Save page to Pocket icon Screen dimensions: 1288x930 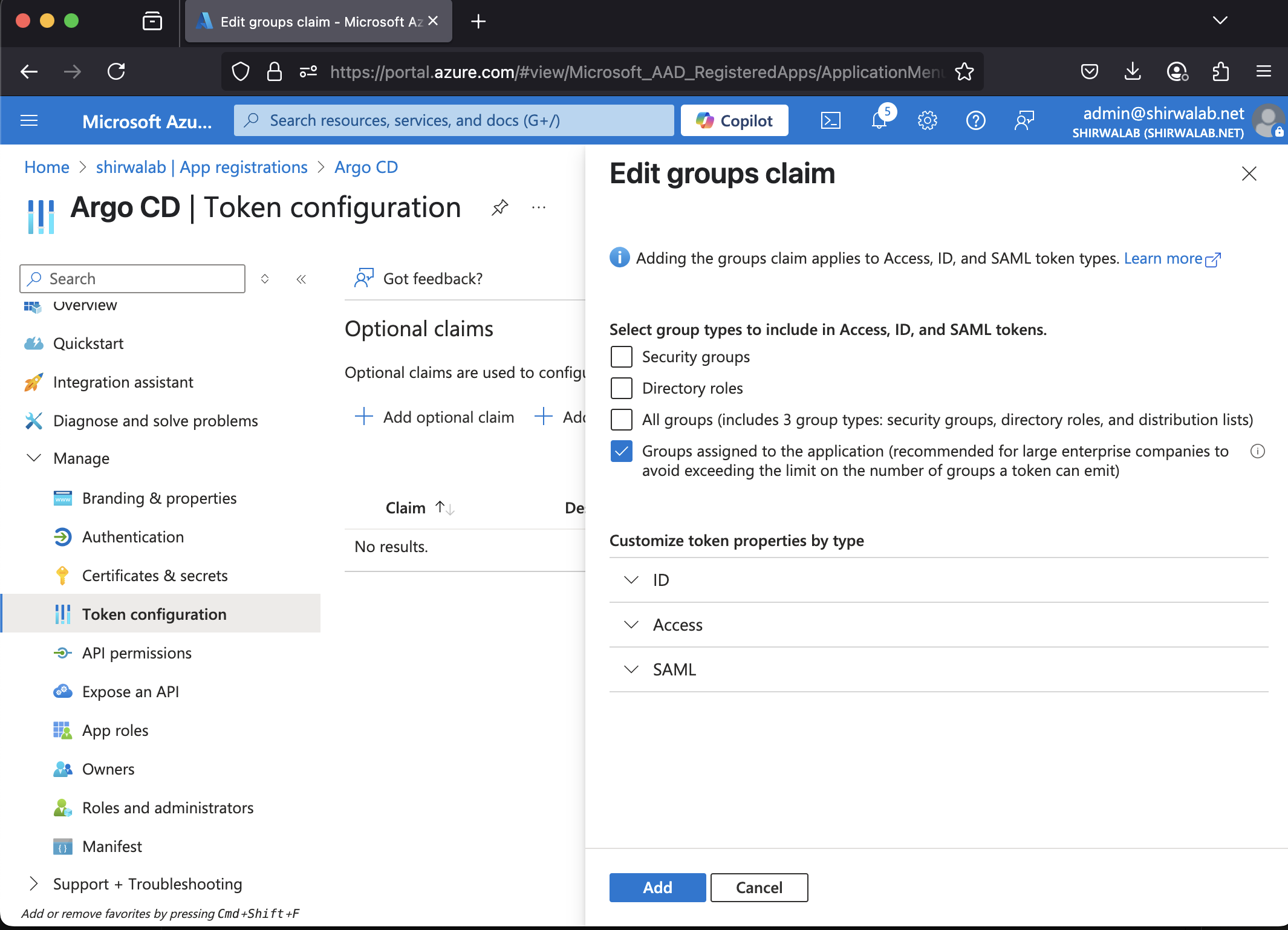[1090, 71]
